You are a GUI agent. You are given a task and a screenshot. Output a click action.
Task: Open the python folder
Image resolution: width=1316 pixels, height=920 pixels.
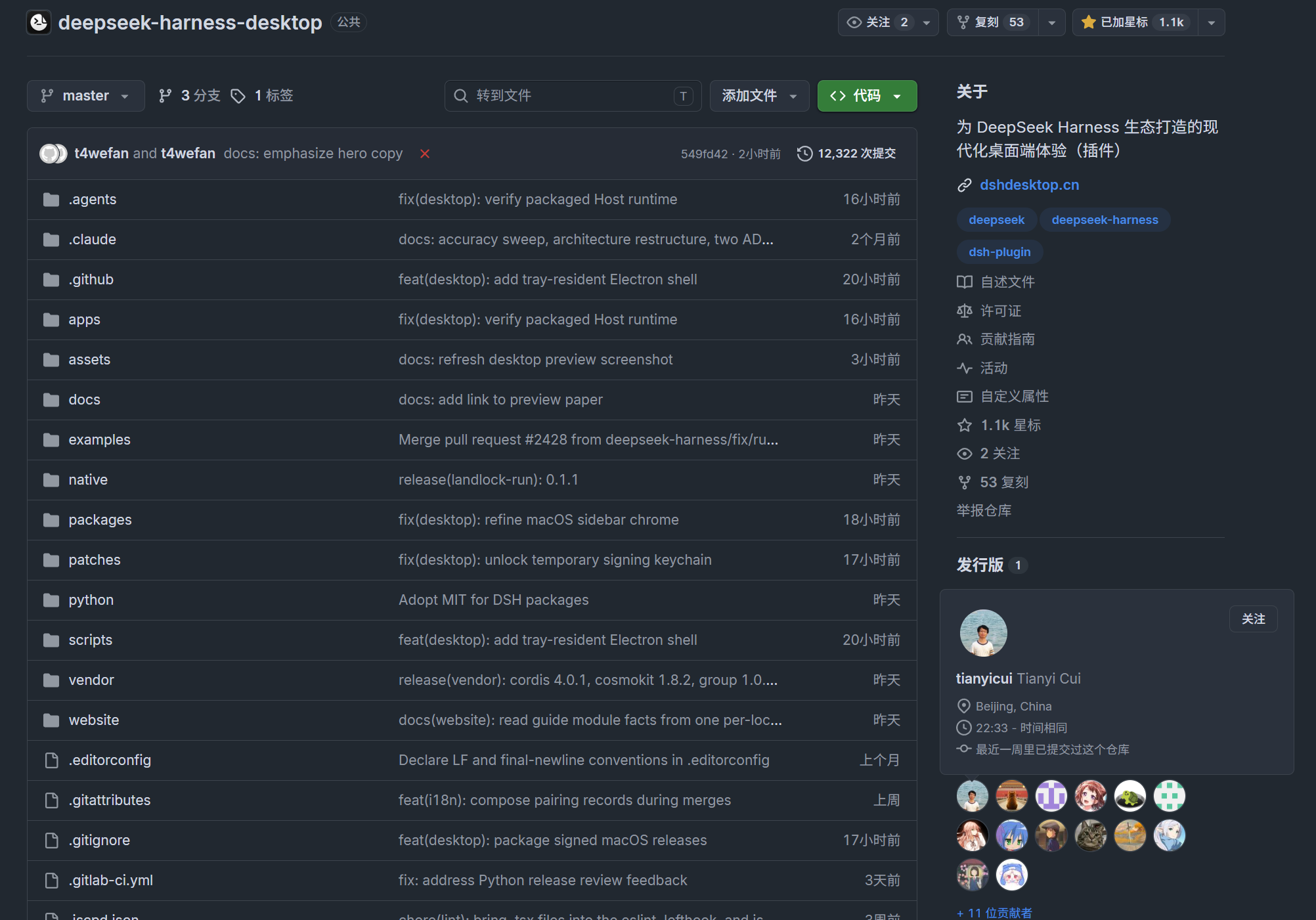(x=91, y=600)
